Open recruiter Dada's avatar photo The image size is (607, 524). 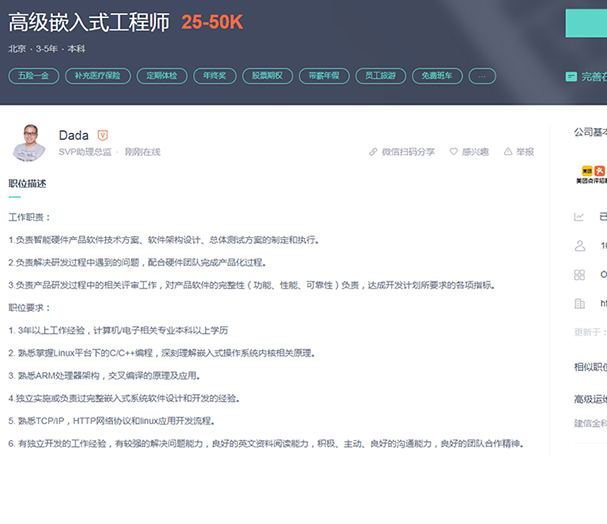click(x=29, y=143)
